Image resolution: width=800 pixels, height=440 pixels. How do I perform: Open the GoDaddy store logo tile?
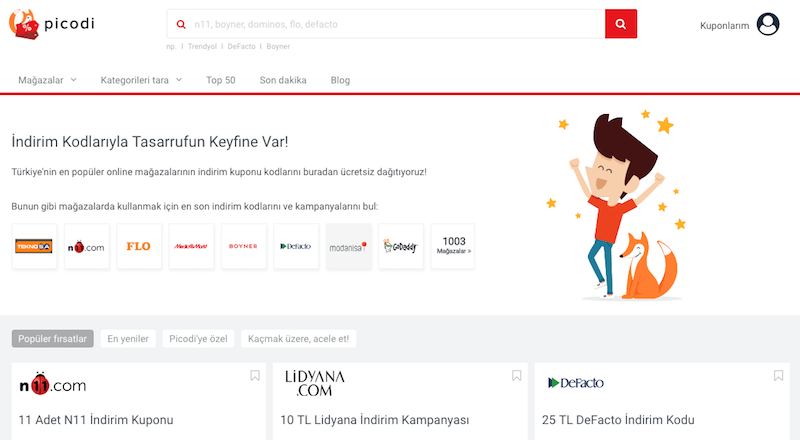click(x=401, y=246)
